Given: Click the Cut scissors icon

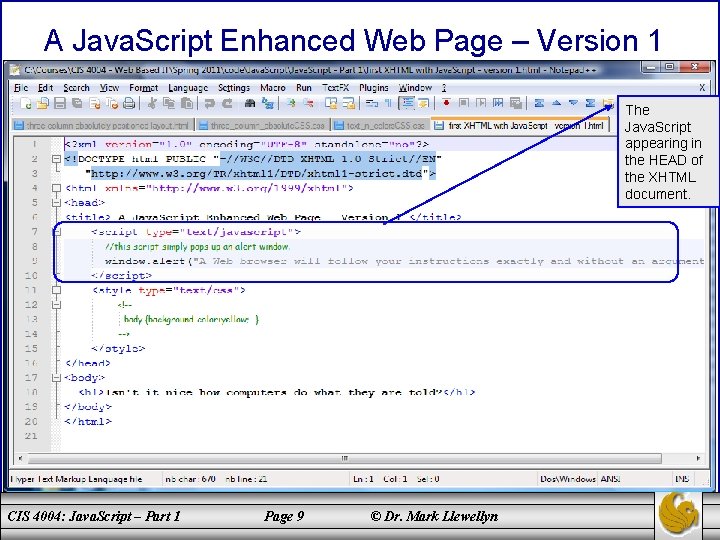Looking at the screenshot, I should (x=152, y=103).
